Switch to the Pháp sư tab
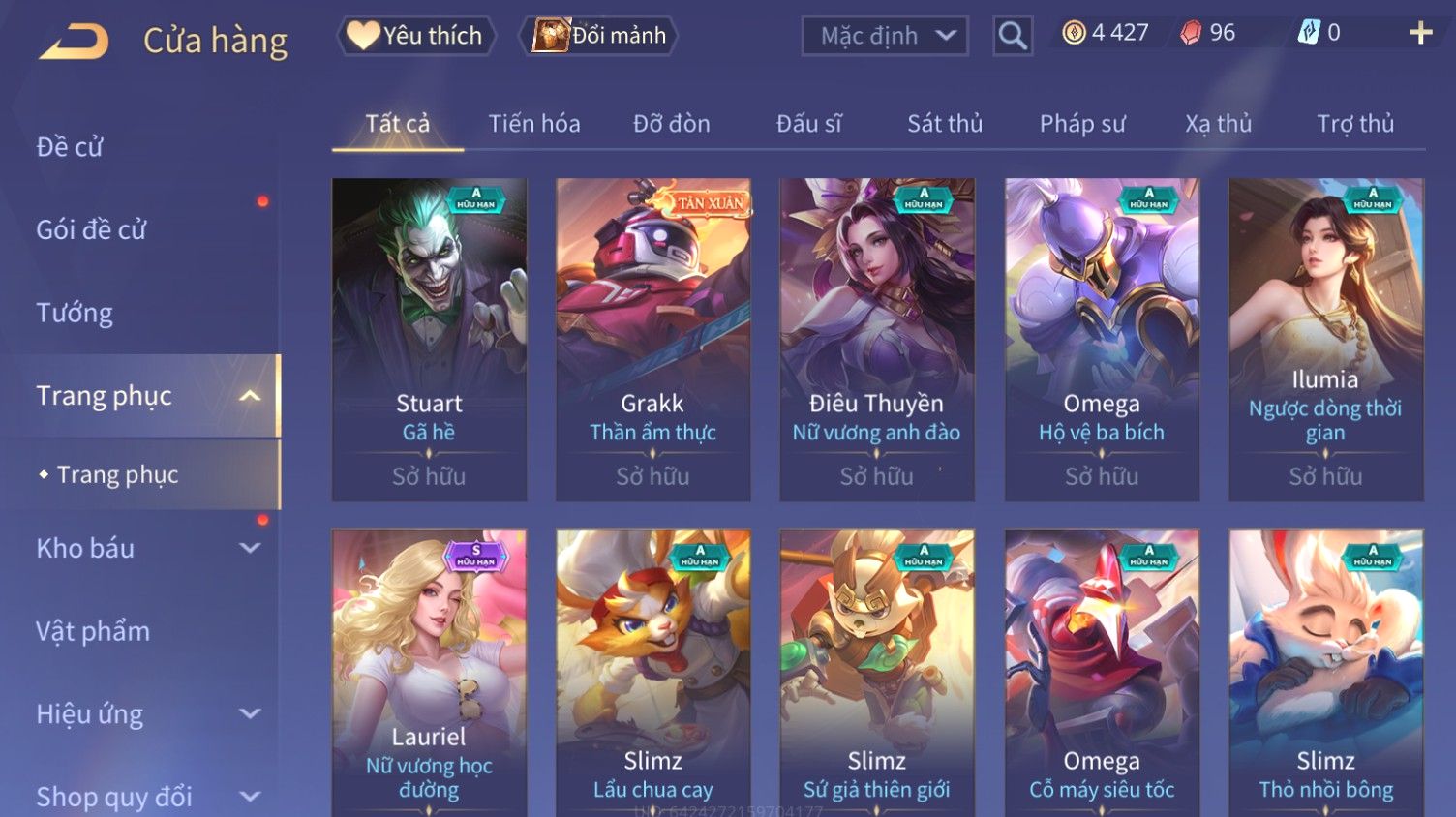1456x817 pixels. tap(1082, 124)
